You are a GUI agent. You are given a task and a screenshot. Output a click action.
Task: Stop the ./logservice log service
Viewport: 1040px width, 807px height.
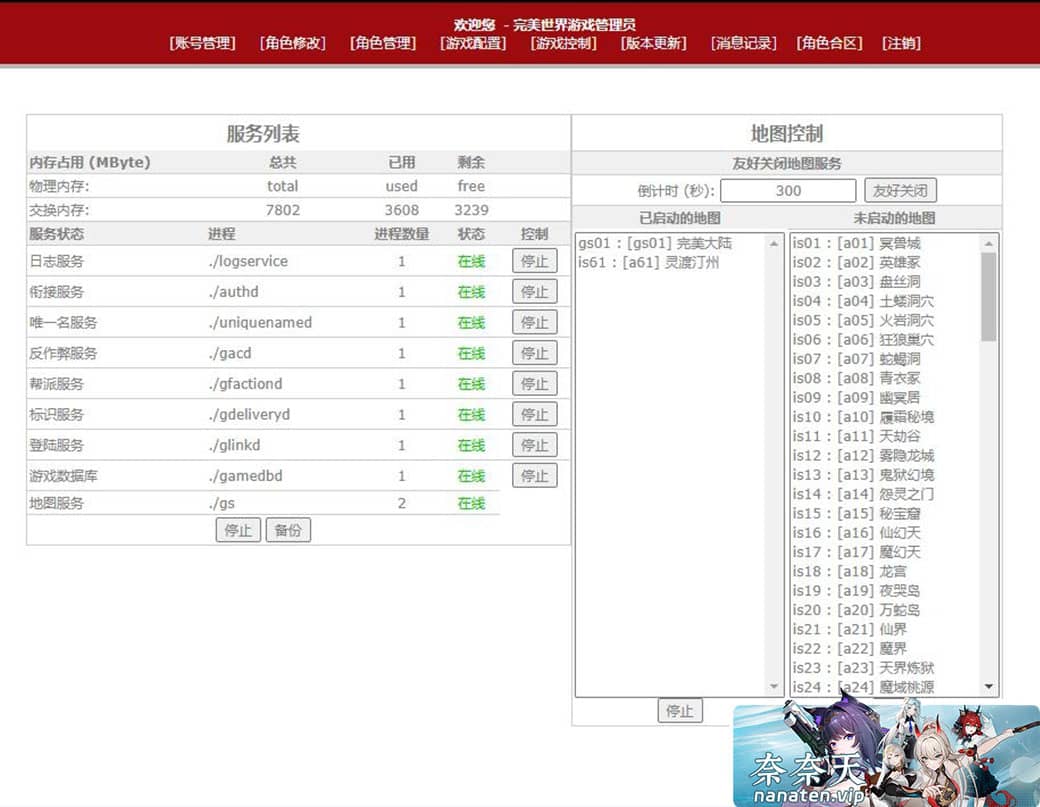[535, 261]
